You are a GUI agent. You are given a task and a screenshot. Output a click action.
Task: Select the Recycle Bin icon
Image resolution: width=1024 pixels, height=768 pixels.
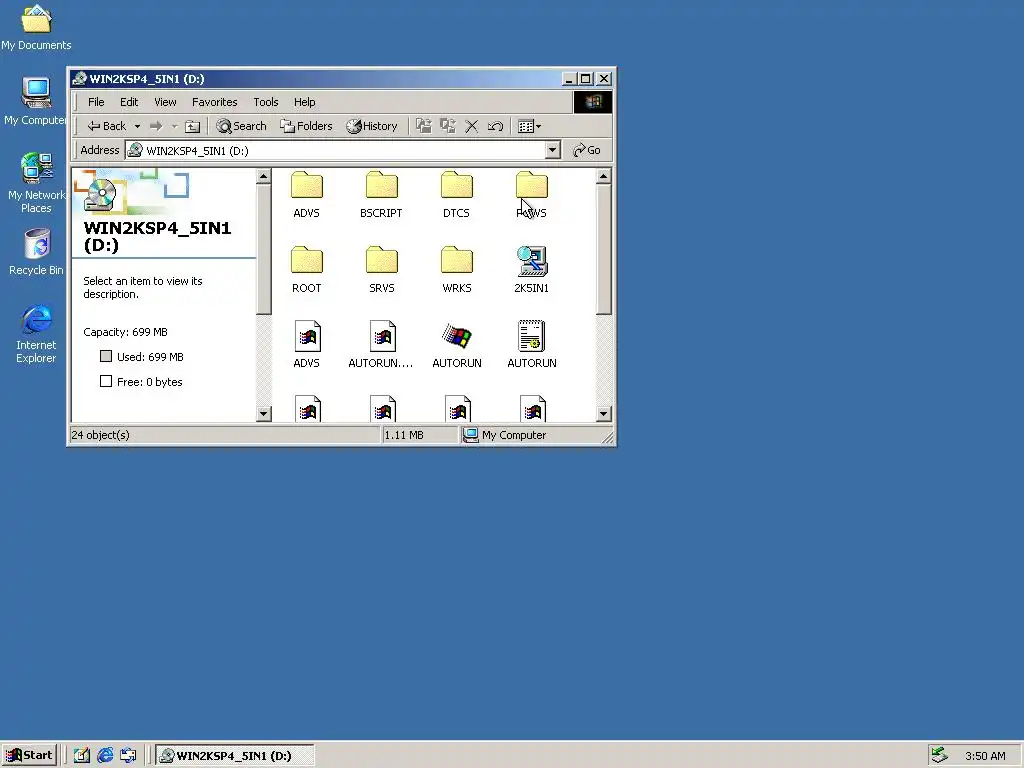tap(37, 252)
